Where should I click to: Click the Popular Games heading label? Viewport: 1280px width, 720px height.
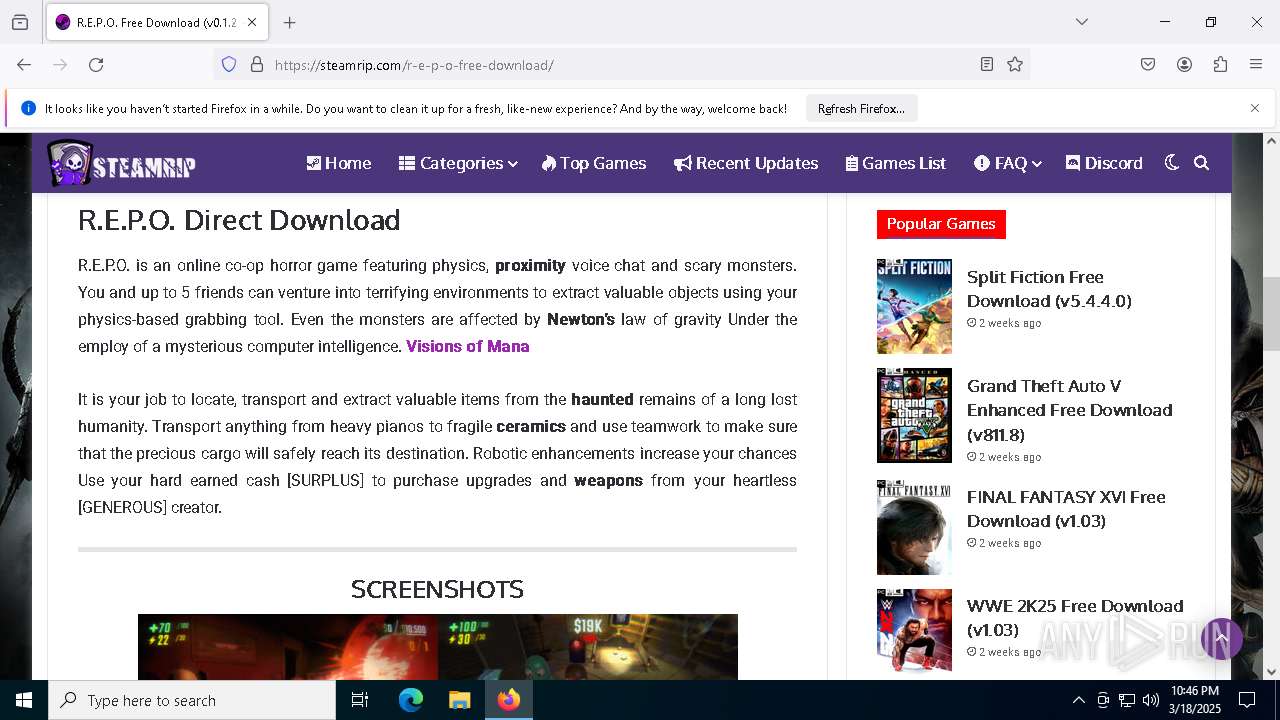click(941, 224)
